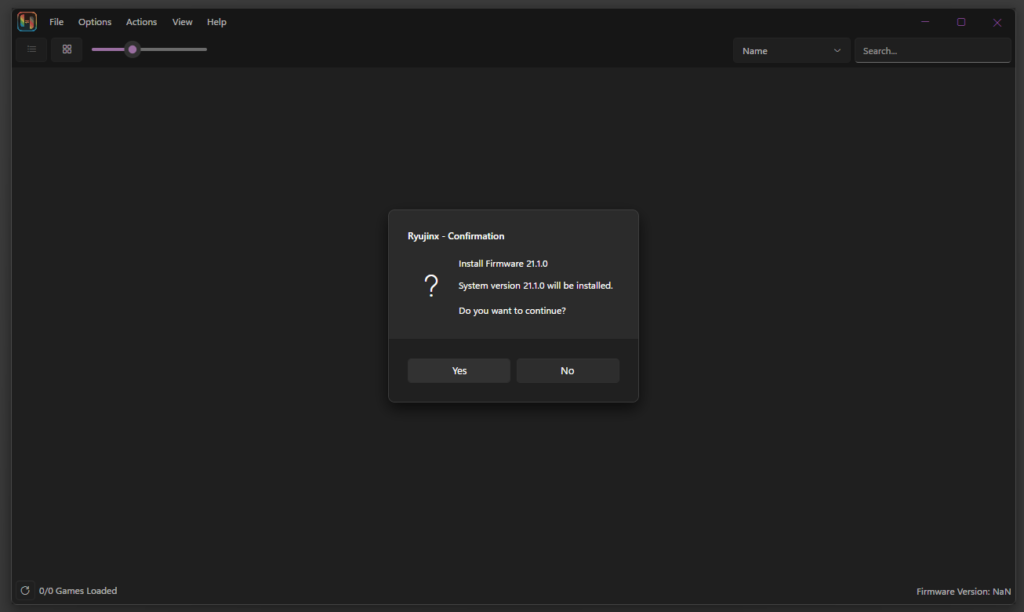Switch to grid view in the toolbar

pos(66,49)
